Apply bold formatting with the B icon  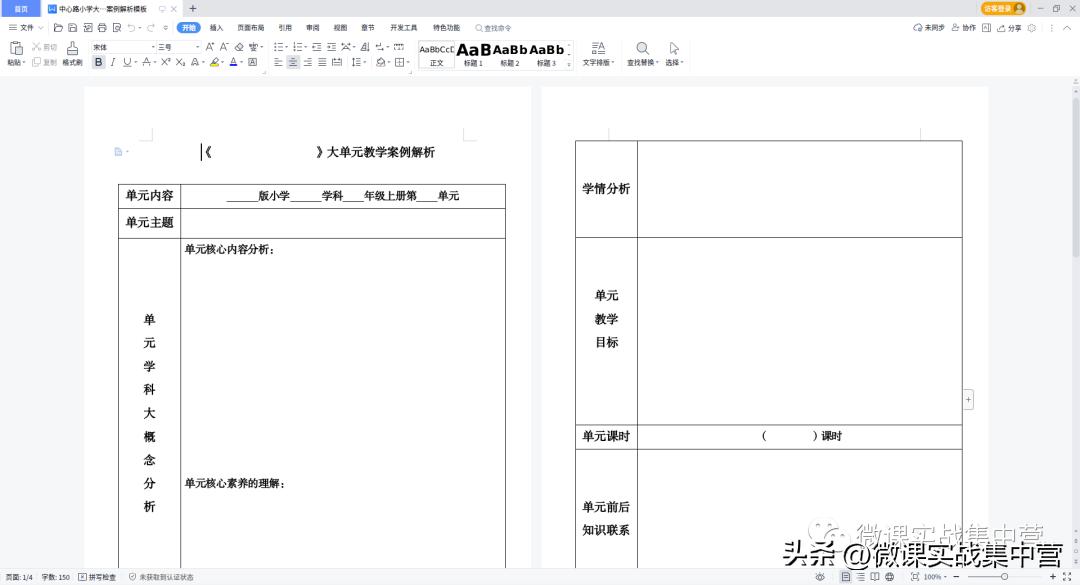98,62
